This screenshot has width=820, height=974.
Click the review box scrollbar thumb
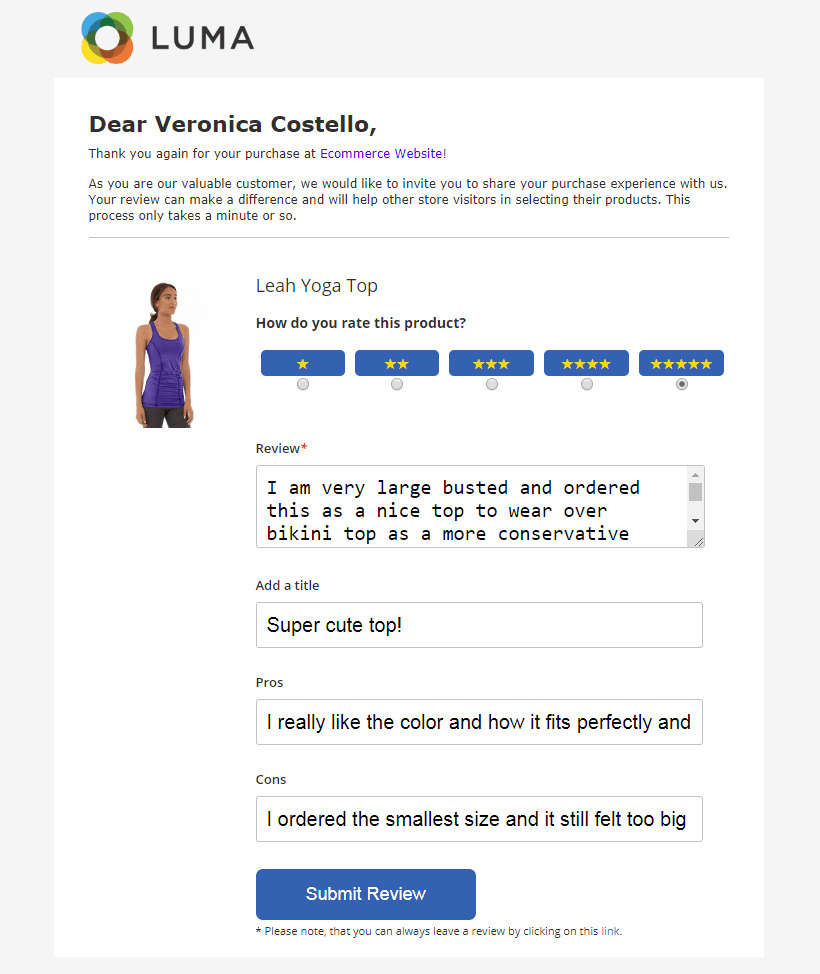tap(696, 490)
